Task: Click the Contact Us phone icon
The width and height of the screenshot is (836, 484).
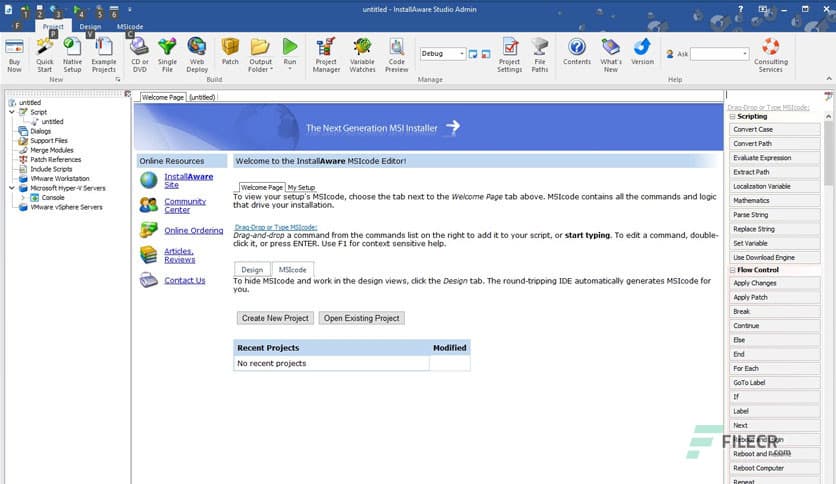Action: 149,280
